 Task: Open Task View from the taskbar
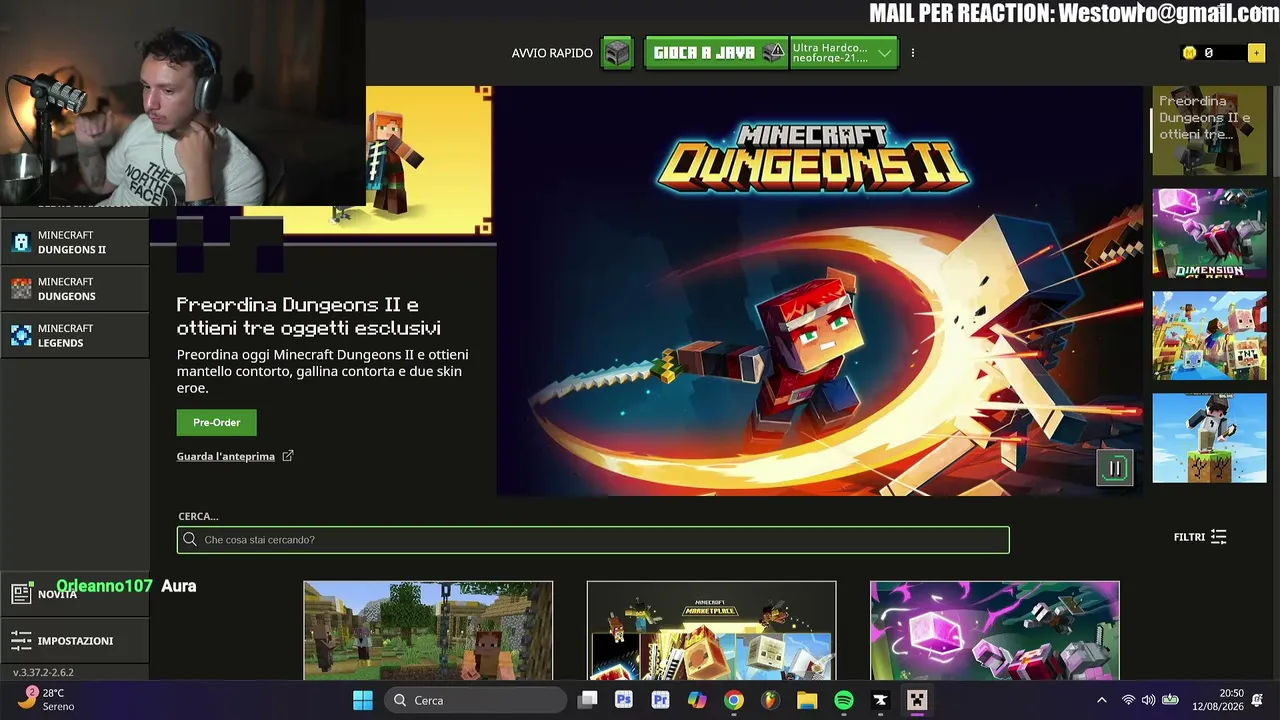click(588, 700)
